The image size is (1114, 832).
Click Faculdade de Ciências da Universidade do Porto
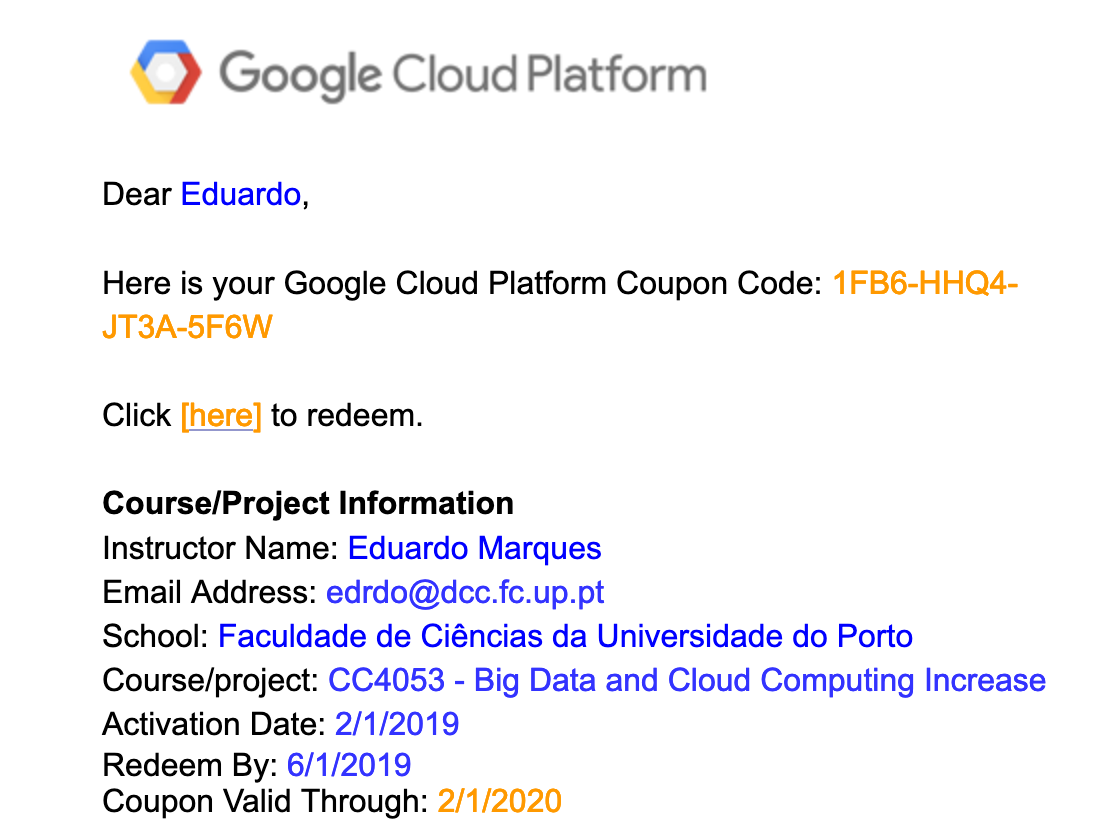(566, 637)
